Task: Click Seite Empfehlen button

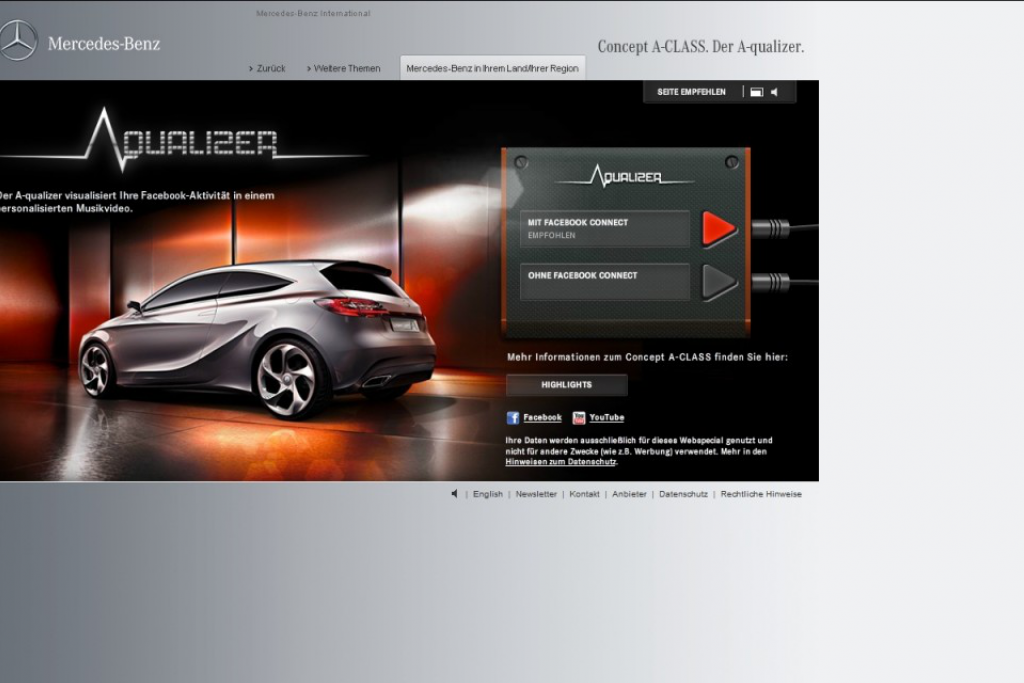Action: (x=691, y=92)
